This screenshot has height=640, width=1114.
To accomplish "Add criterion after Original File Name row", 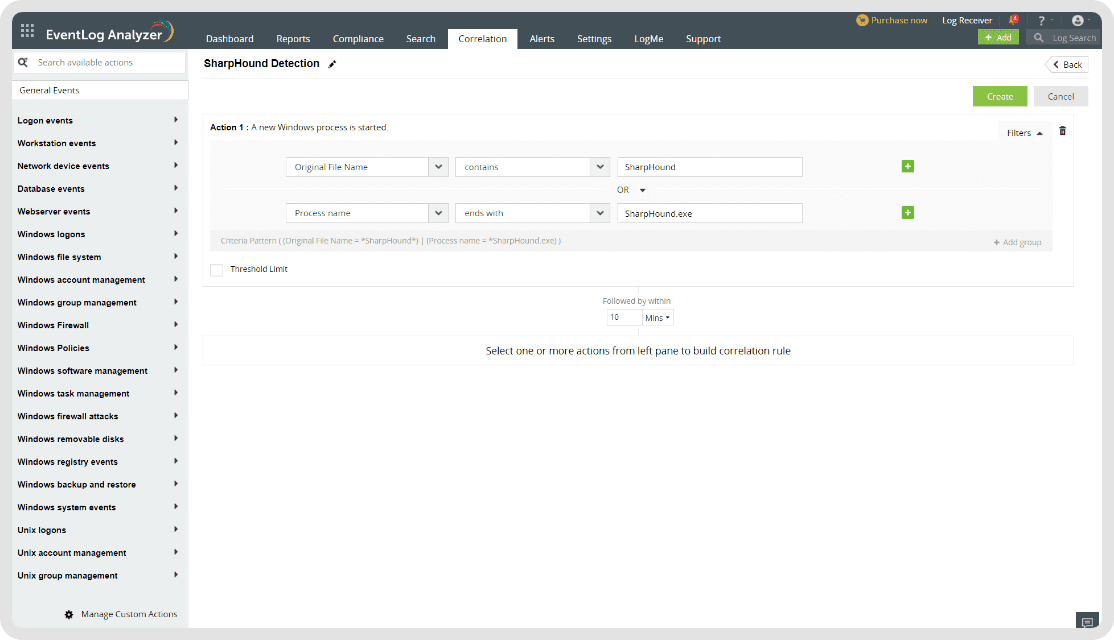I will click(x=907, y=166).
